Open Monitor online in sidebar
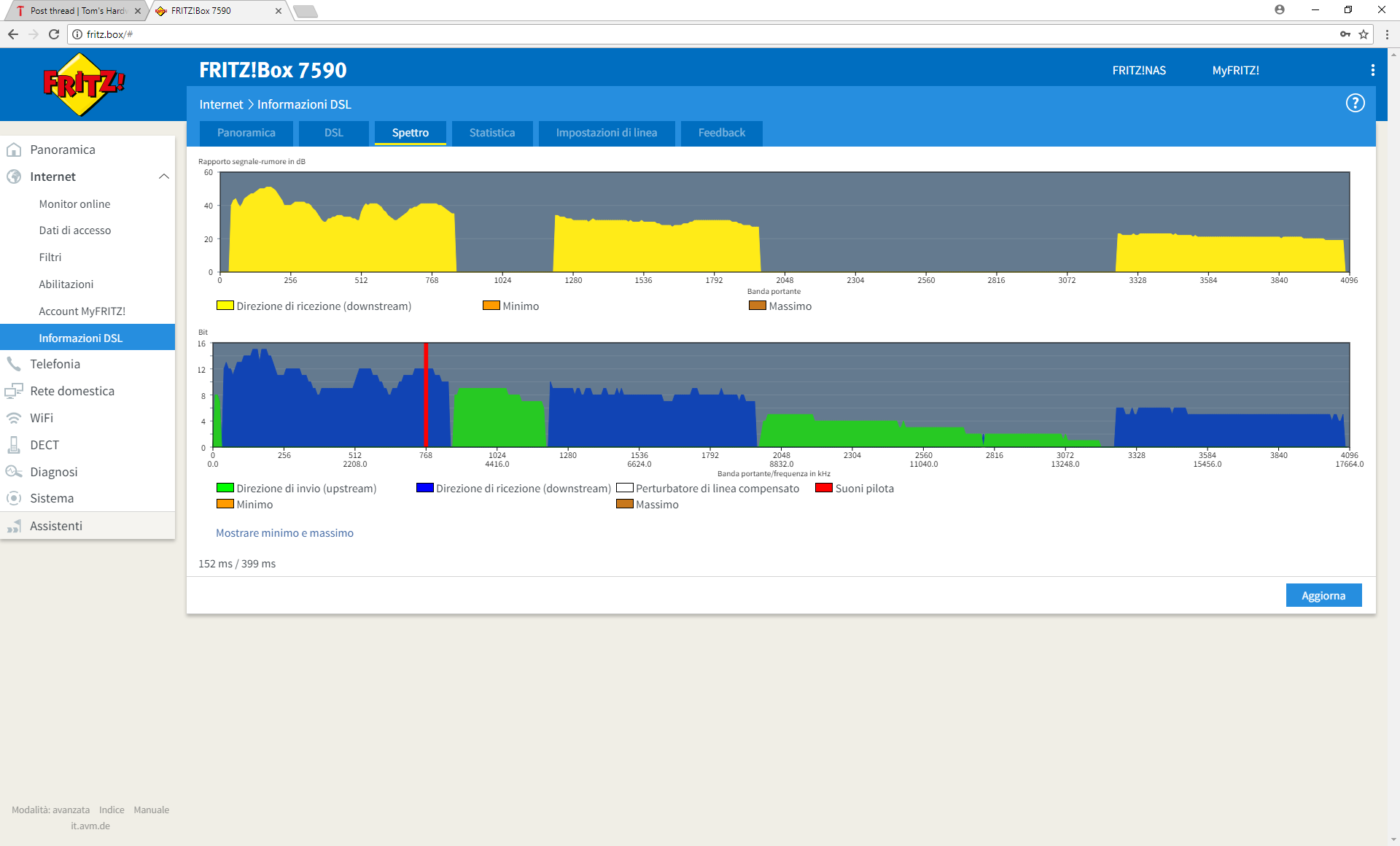 pos(74,204)
